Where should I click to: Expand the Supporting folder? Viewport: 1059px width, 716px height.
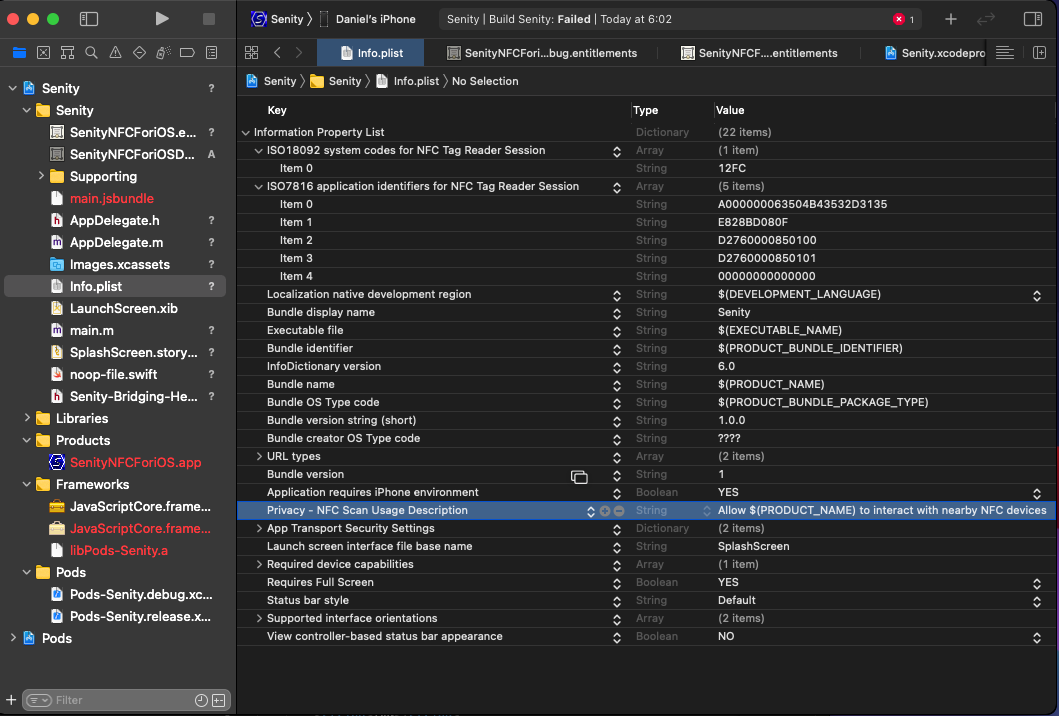pos(42,177)
